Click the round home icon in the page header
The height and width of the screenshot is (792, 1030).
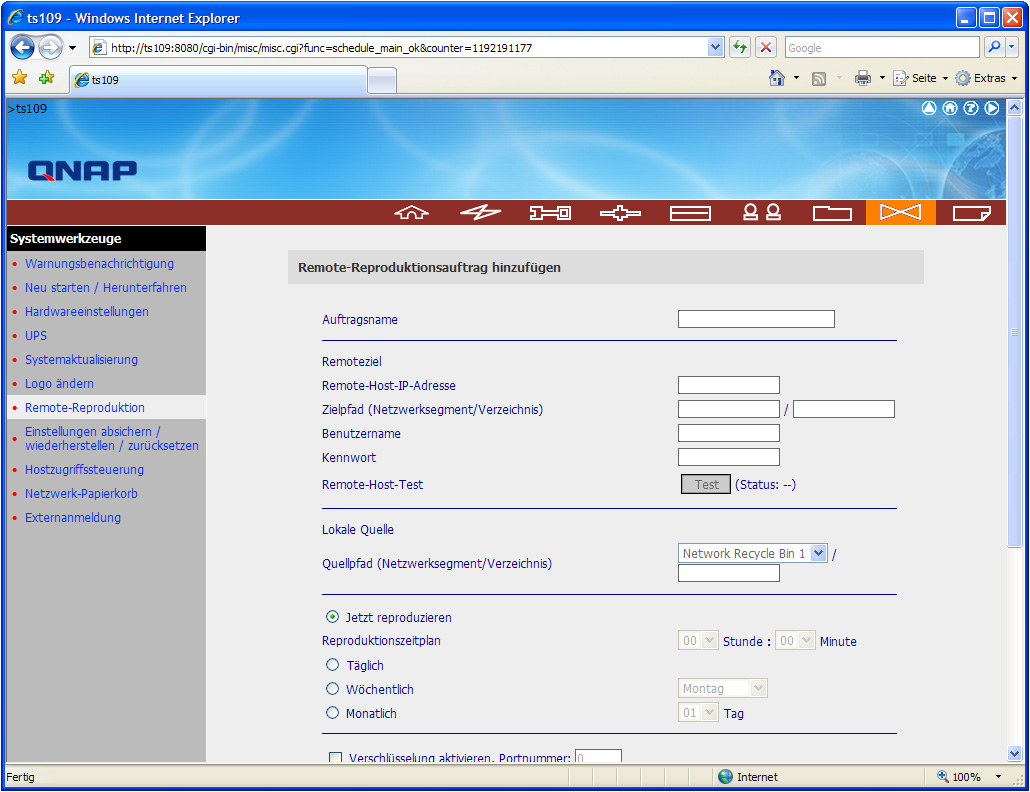[x=950, y=108]
